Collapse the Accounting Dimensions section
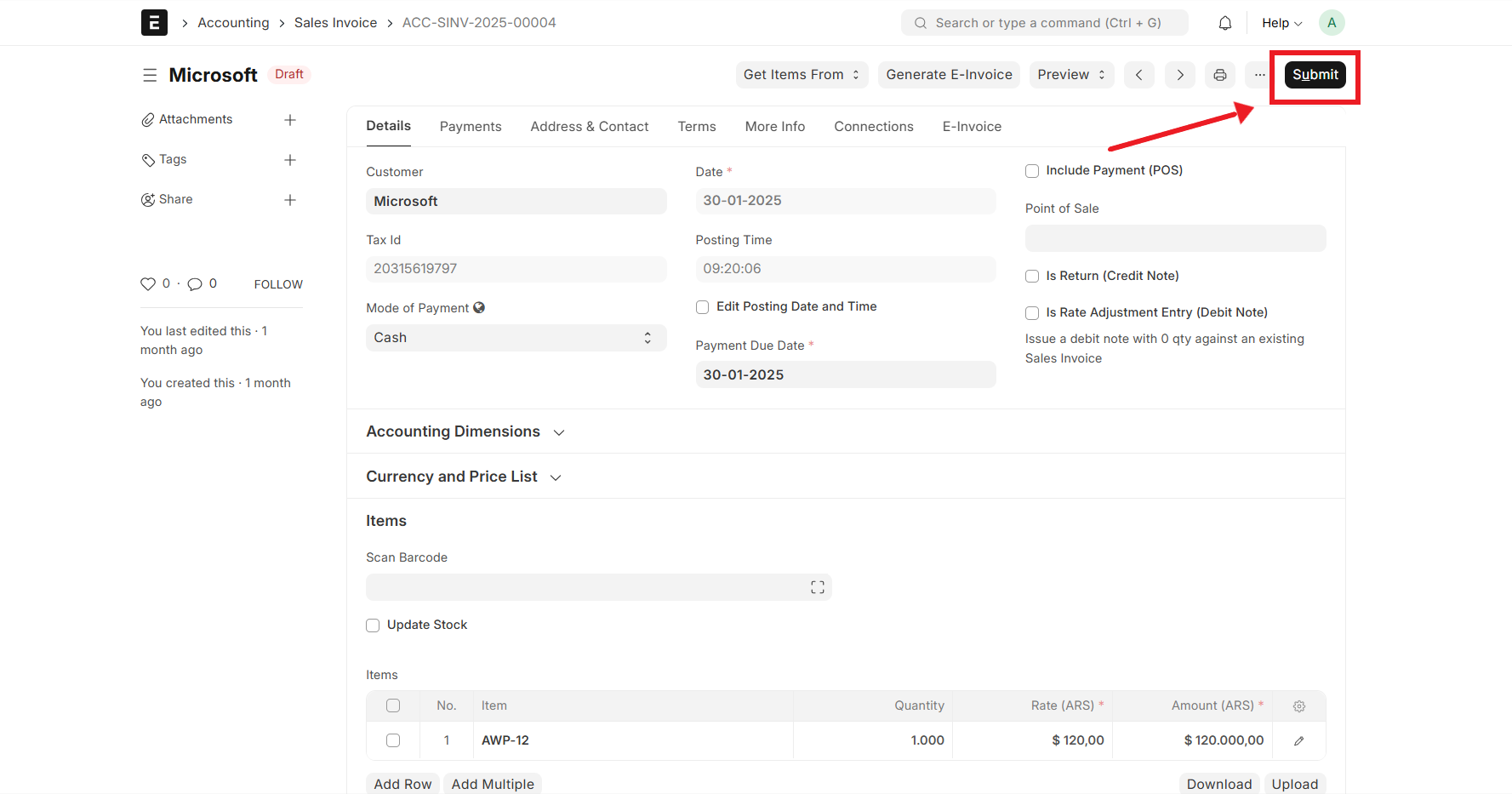Image resolution: width=1512 pixels, height=794 pixels. (x=559, y=432)
